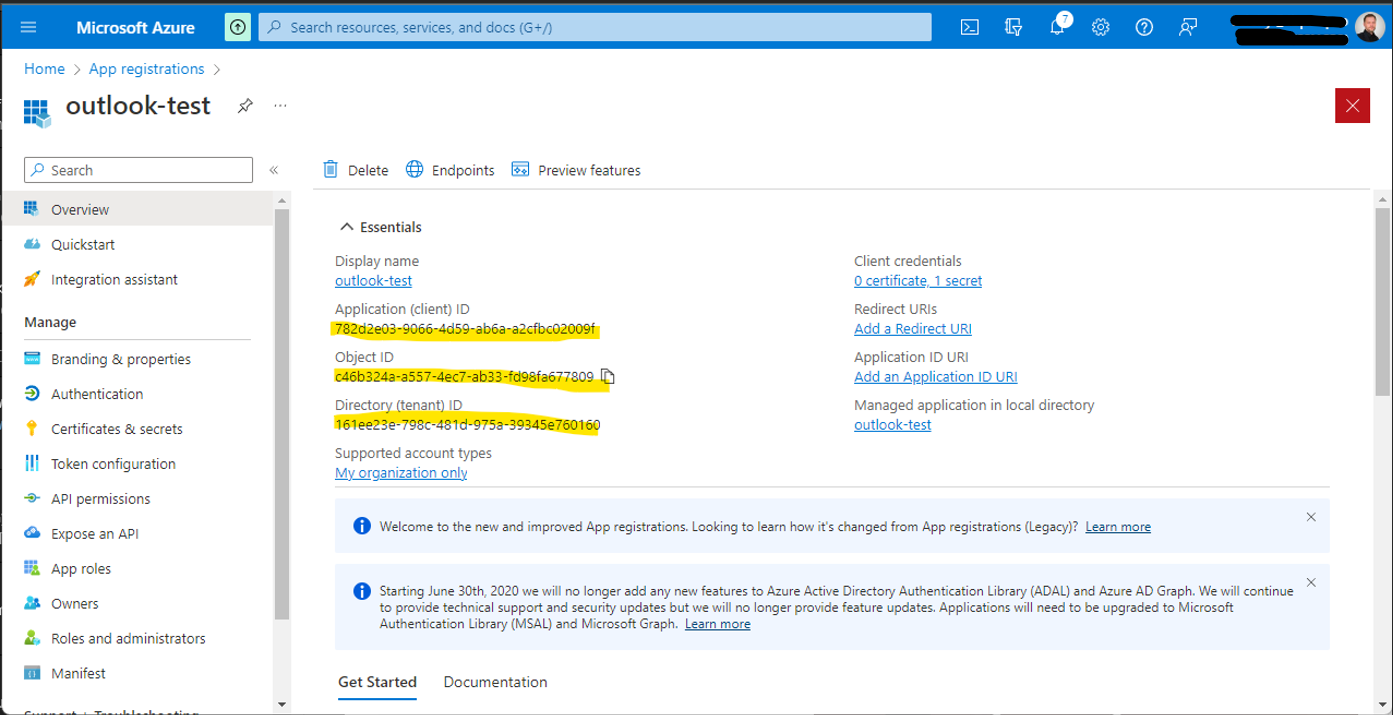Click the Home breadcrumb link
The image size is (1393, 715).
click(44, 69)
